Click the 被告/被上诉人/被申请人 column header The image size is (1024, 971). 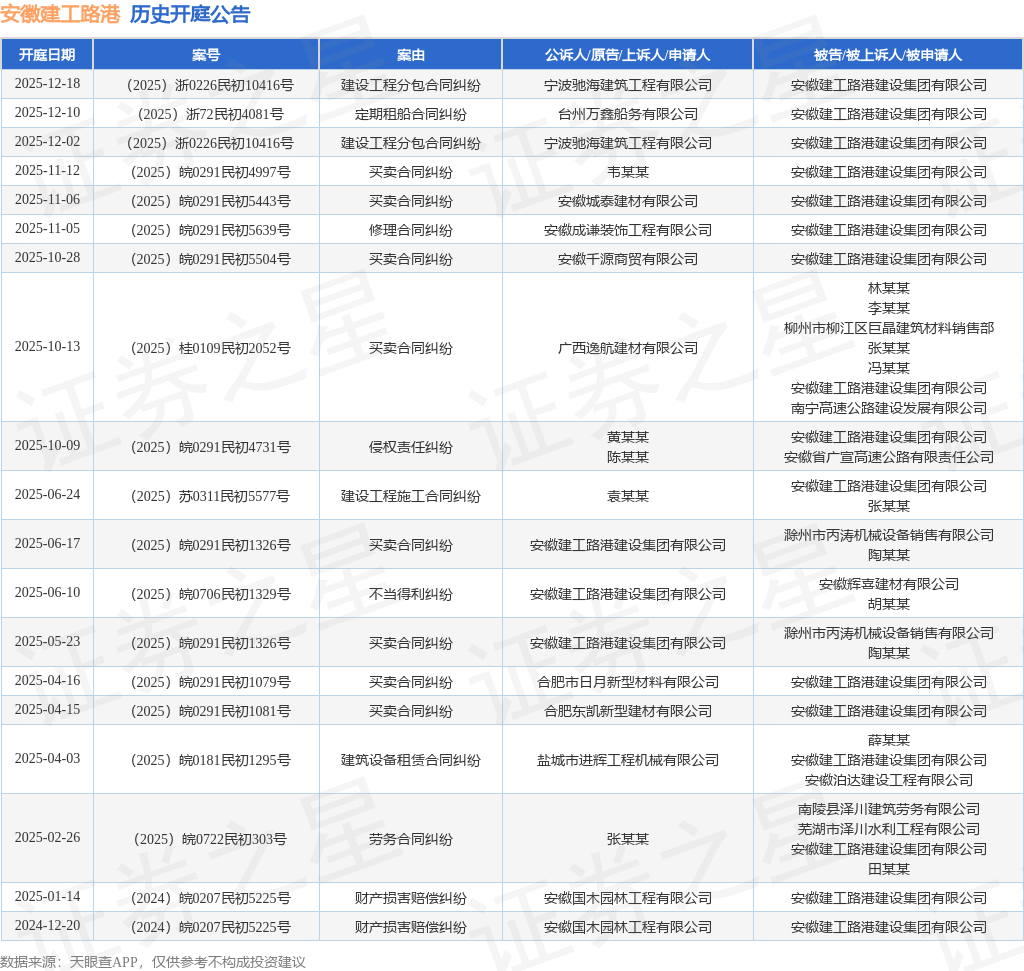(x=888, y=55)
